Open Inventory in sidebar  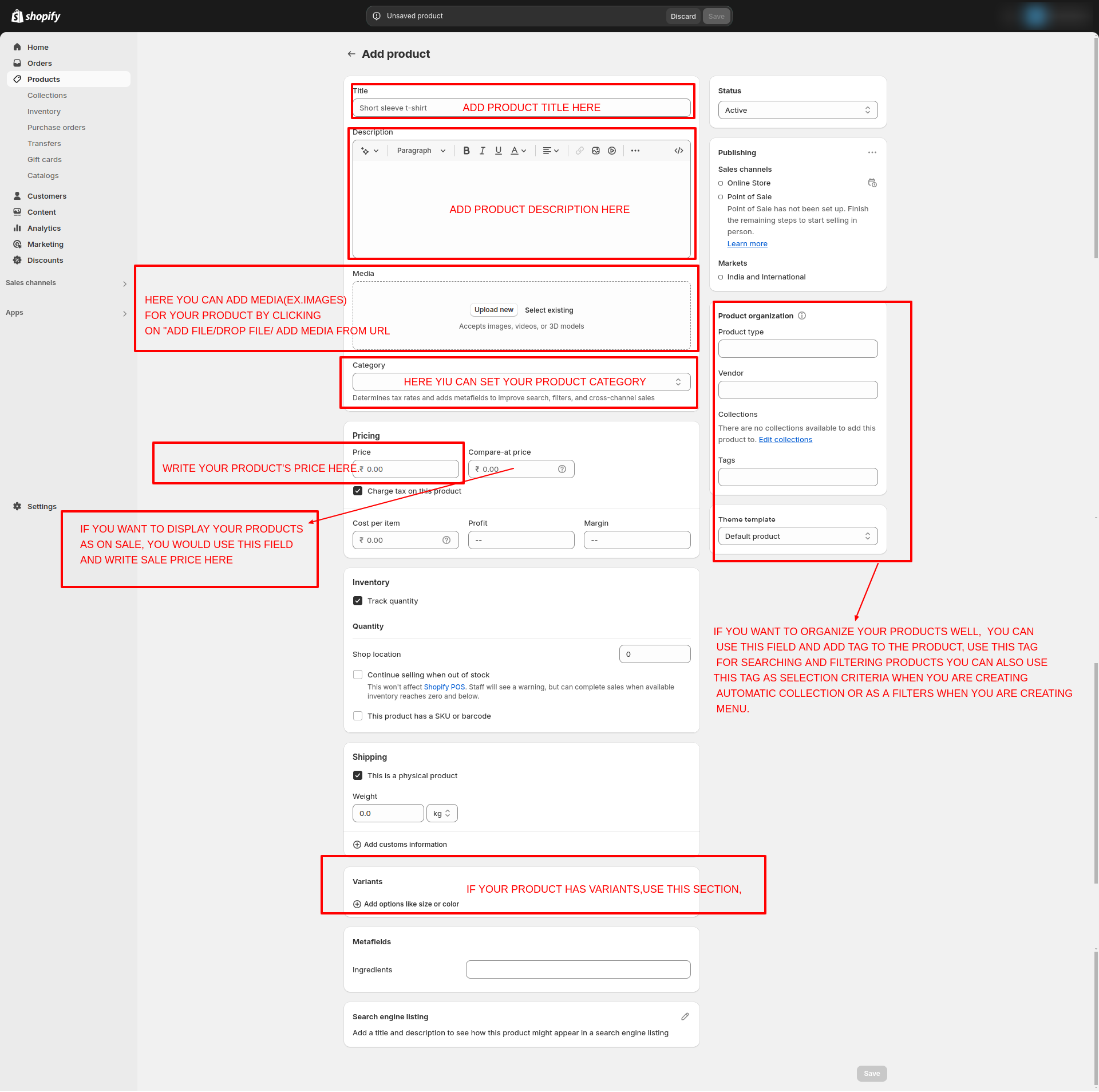(44, 111)
